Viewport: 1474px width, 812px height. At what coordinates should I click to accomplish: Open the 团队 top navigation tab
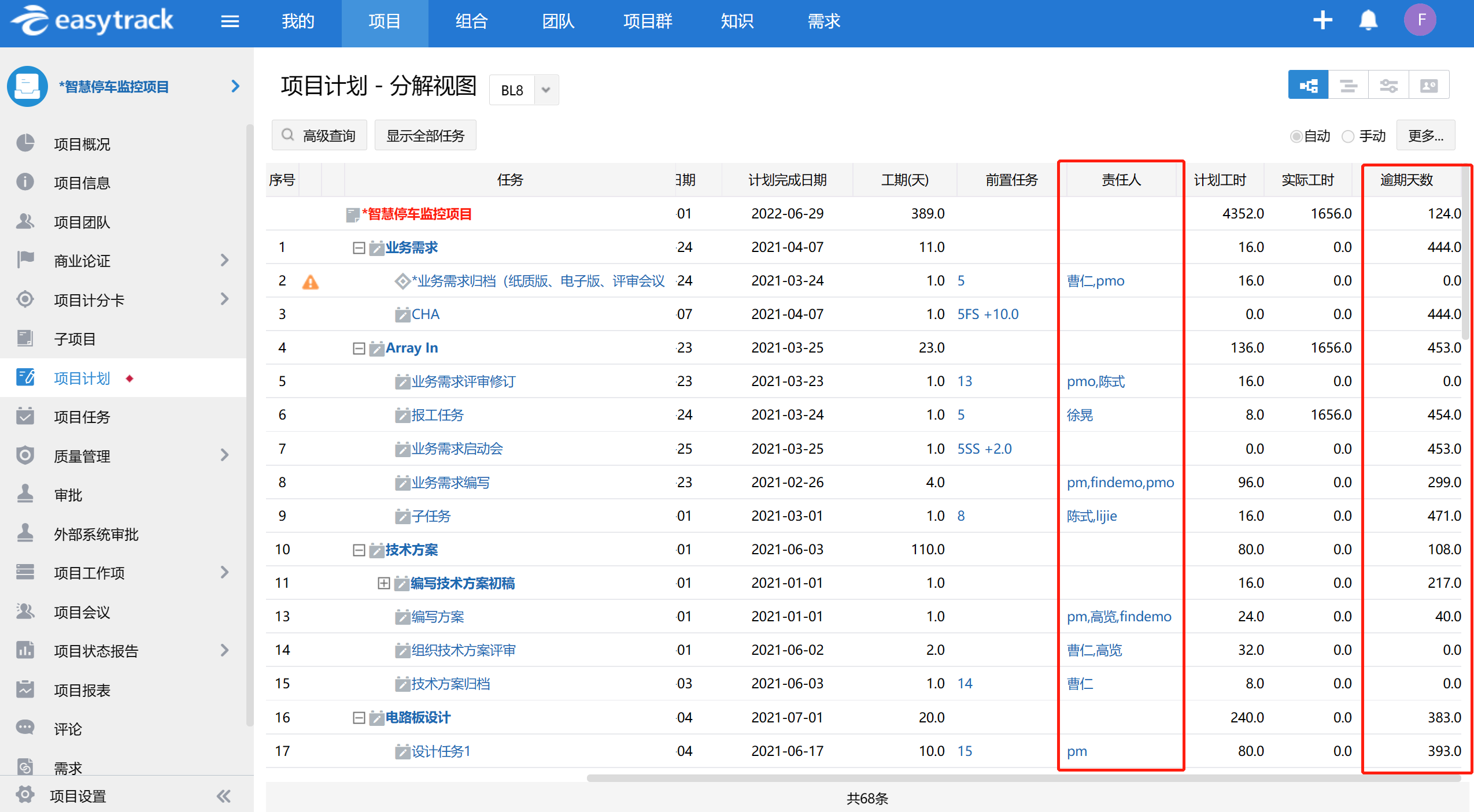click(557, 21)
